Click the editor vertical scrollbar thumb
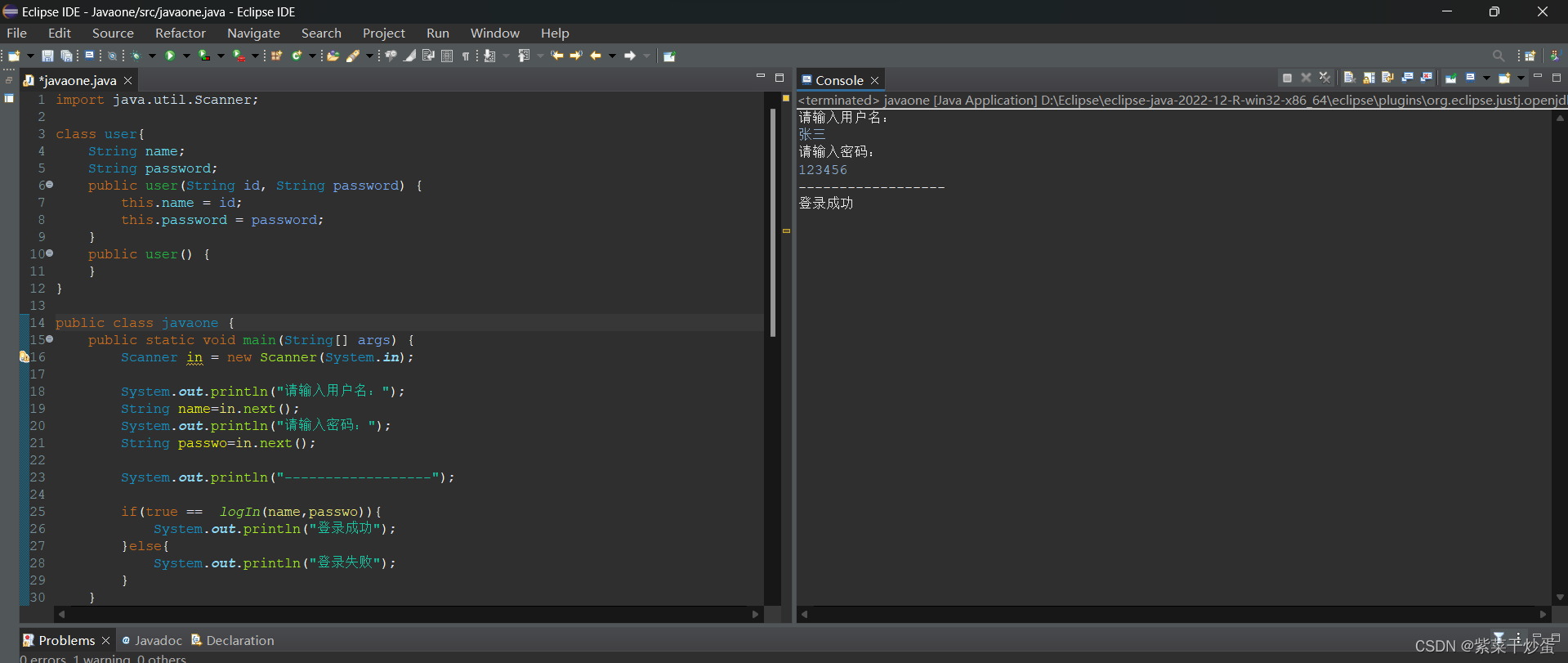 coord(773,222)
